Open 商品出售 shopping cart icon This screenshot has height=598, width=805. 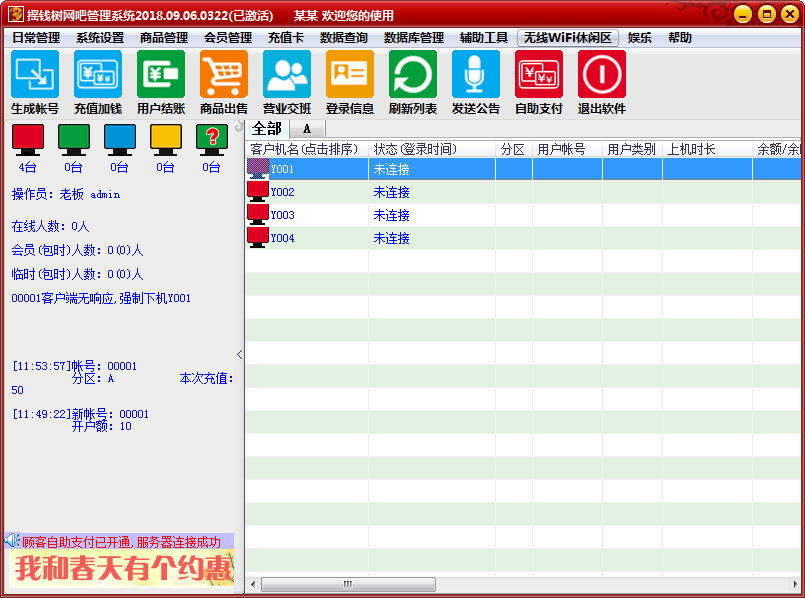224,75
